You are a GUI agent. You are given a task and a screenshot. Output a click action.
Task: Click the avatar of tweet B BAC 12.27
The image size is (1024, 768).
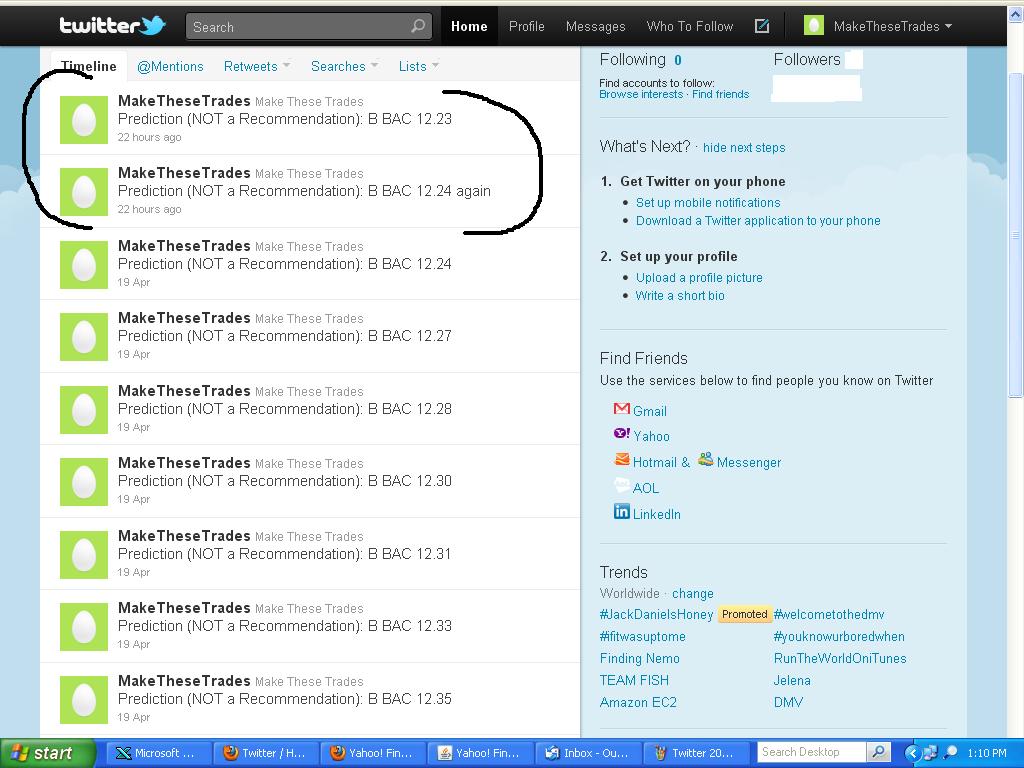click(x=84, y=336)
